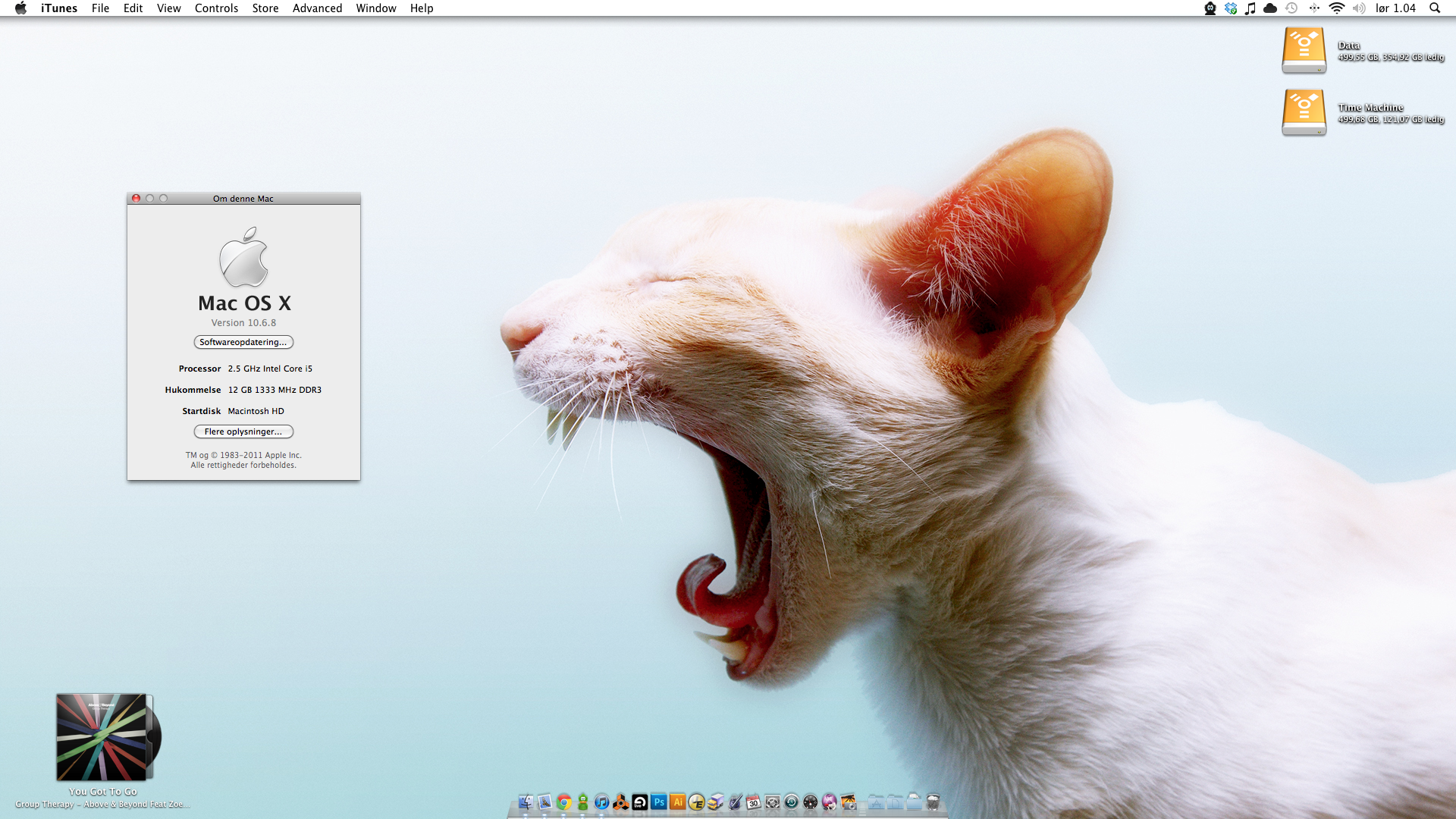Launch iCal calendar from the dock
The height and width of the screenshot is (819, 1456).
pos(753,802)
